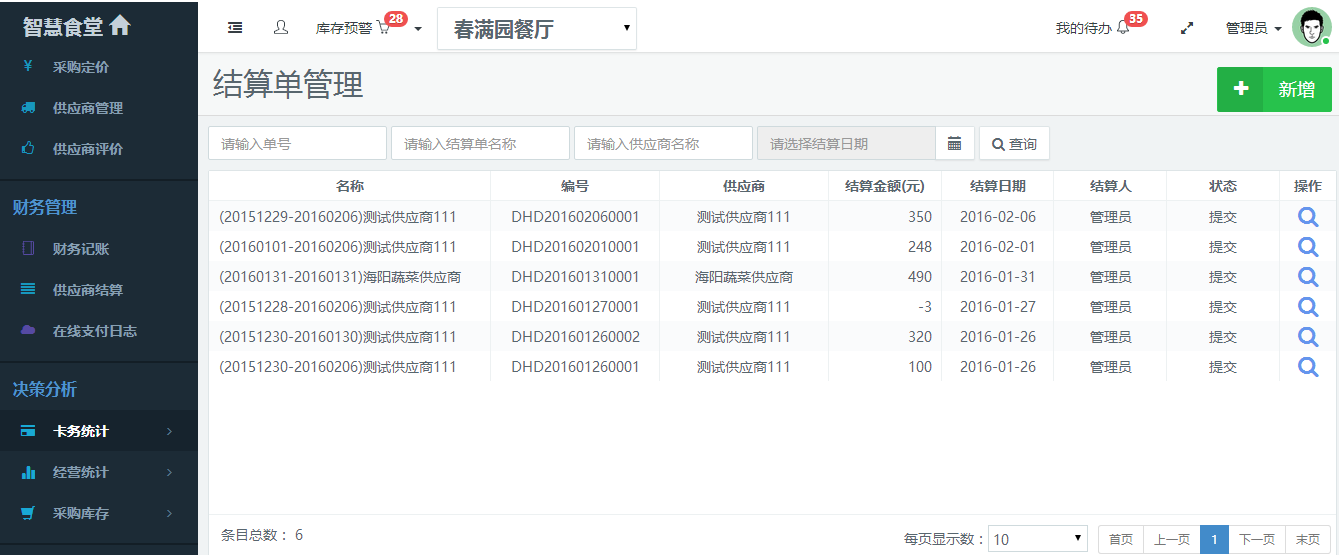Click the fullscreen expand arrows icon
This screenshot has width=1339, height=555.
pos(1187,29)
